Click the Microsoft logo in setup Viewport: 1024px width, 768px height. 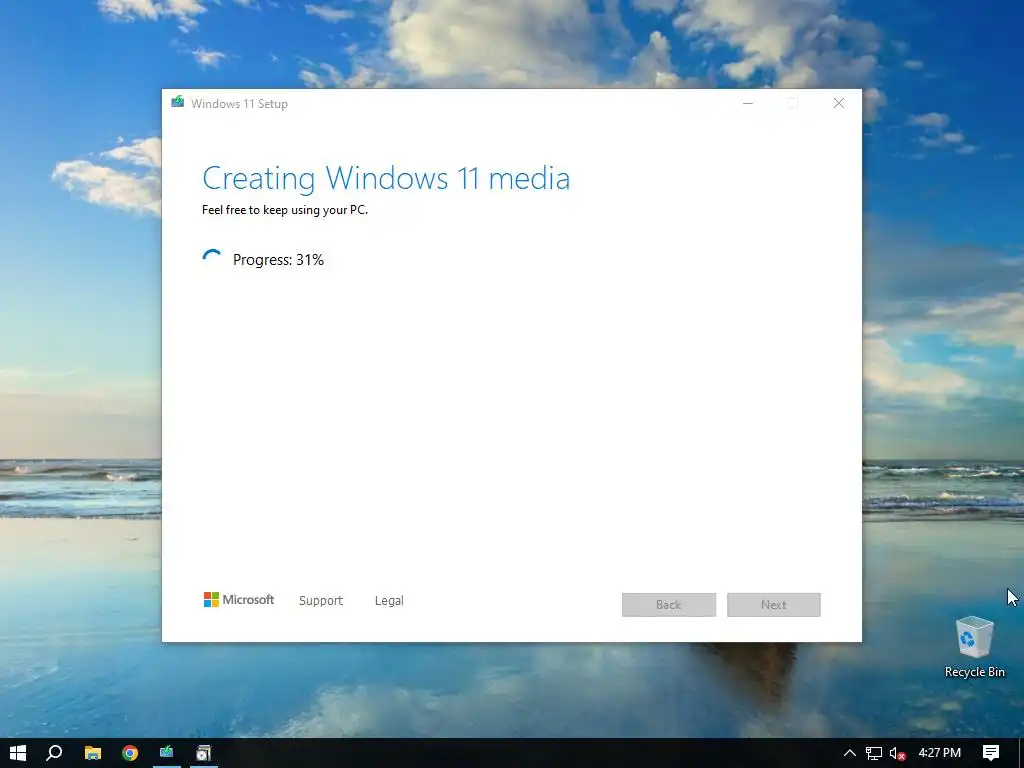(x=239, y=600)
